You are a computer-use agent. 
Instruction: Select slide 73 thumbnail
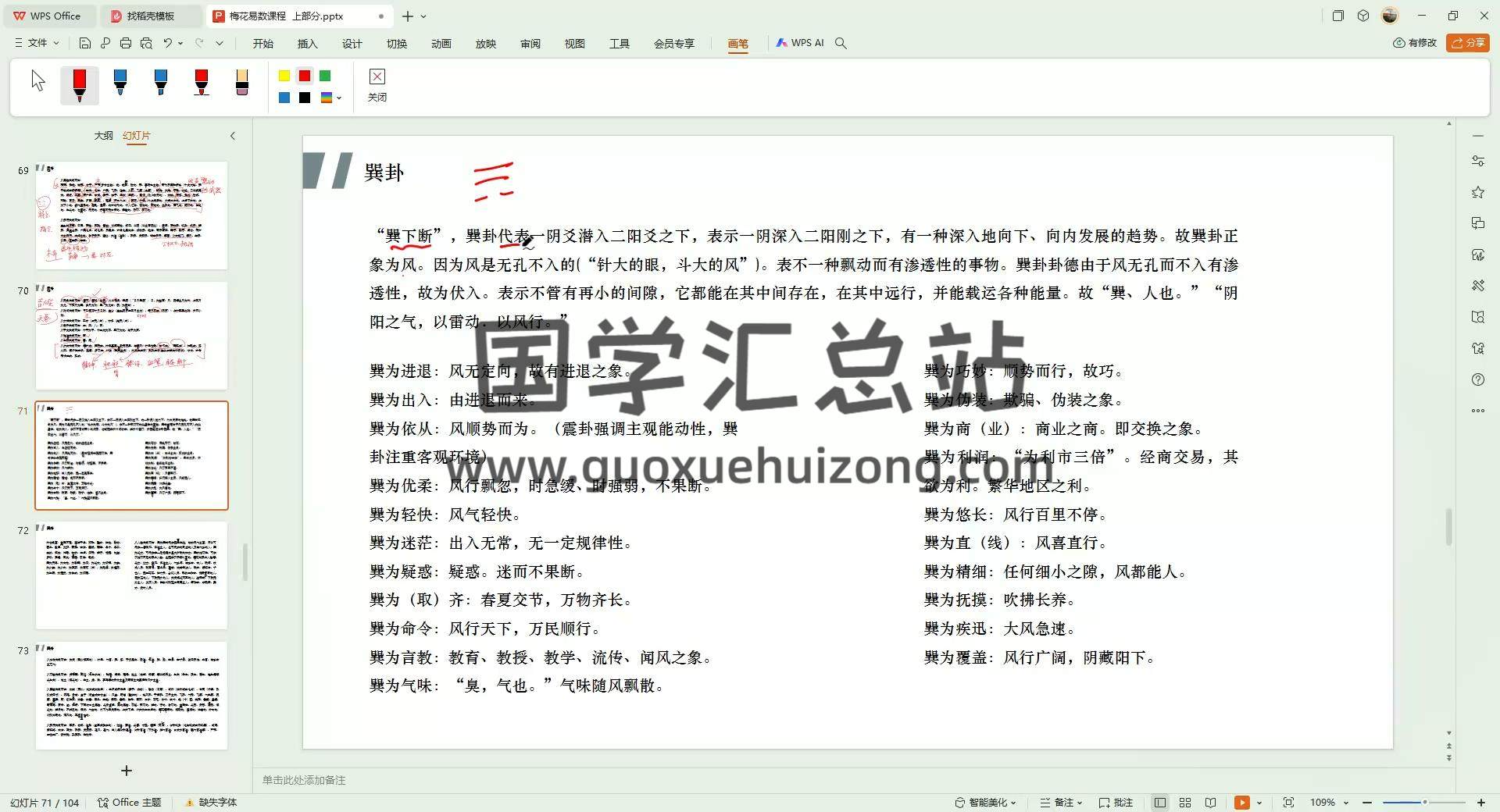click(131, 696)
